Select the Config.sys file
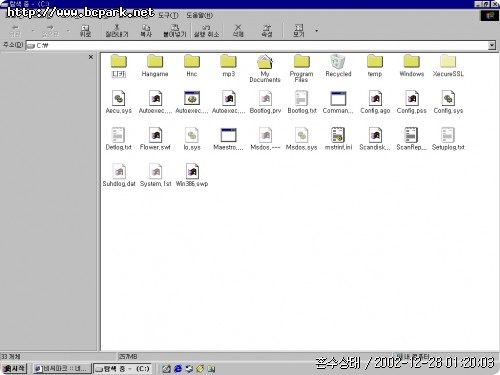 tap(448, 102)
